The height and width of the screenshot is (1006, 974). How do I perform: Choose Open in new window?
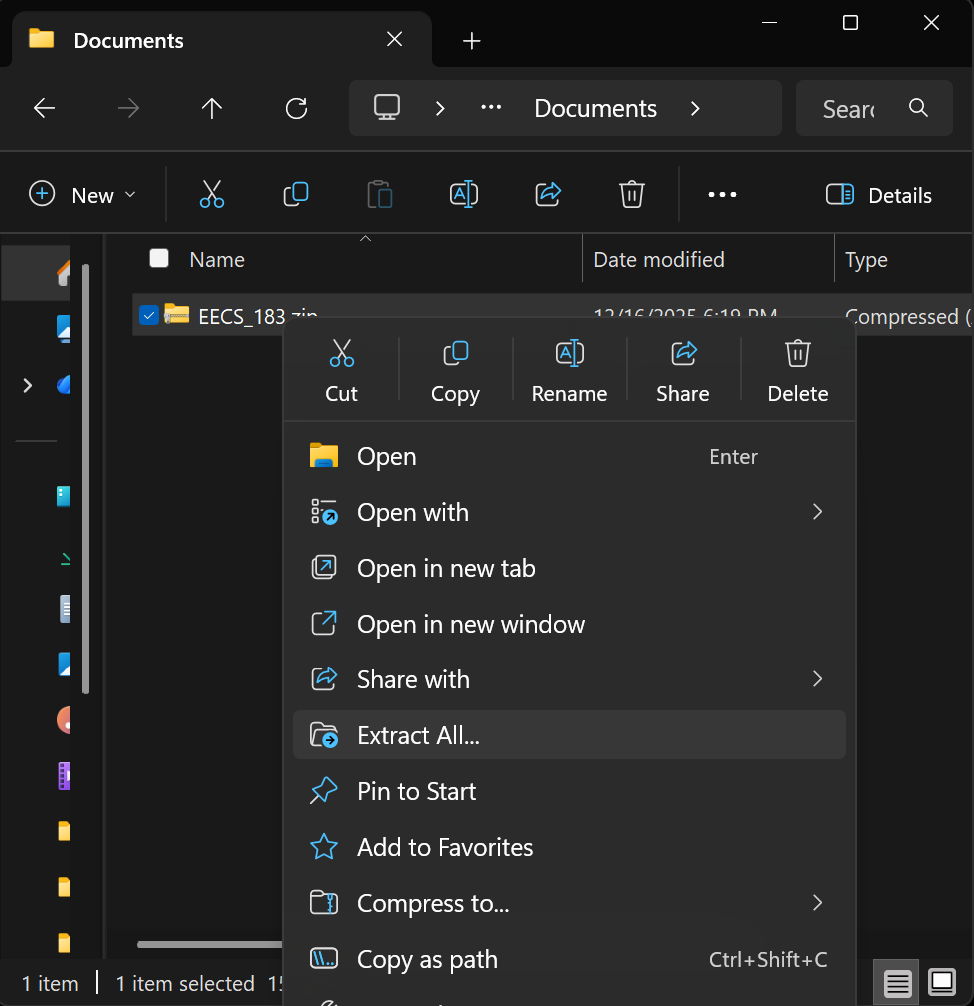point(569,624)
